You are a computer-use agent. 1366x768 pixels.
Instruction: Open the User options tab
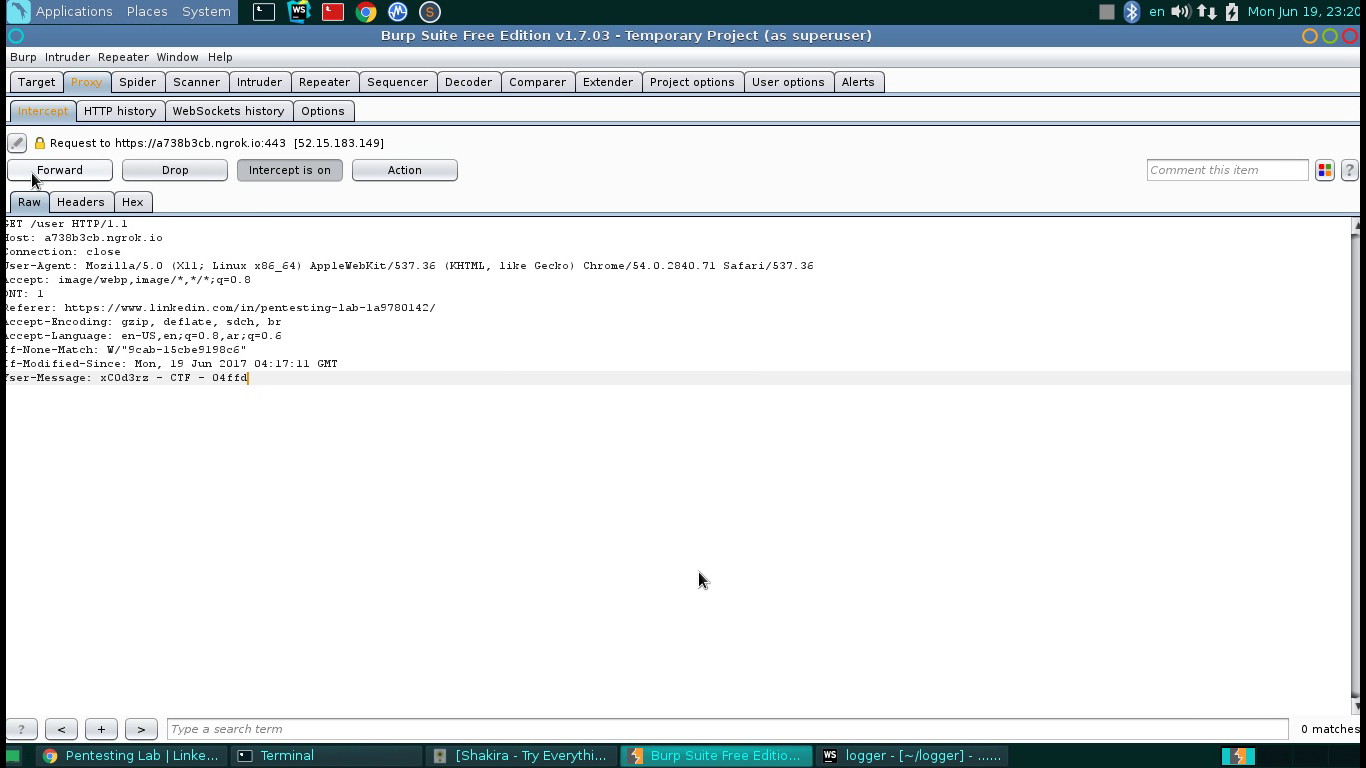[788, 82]
